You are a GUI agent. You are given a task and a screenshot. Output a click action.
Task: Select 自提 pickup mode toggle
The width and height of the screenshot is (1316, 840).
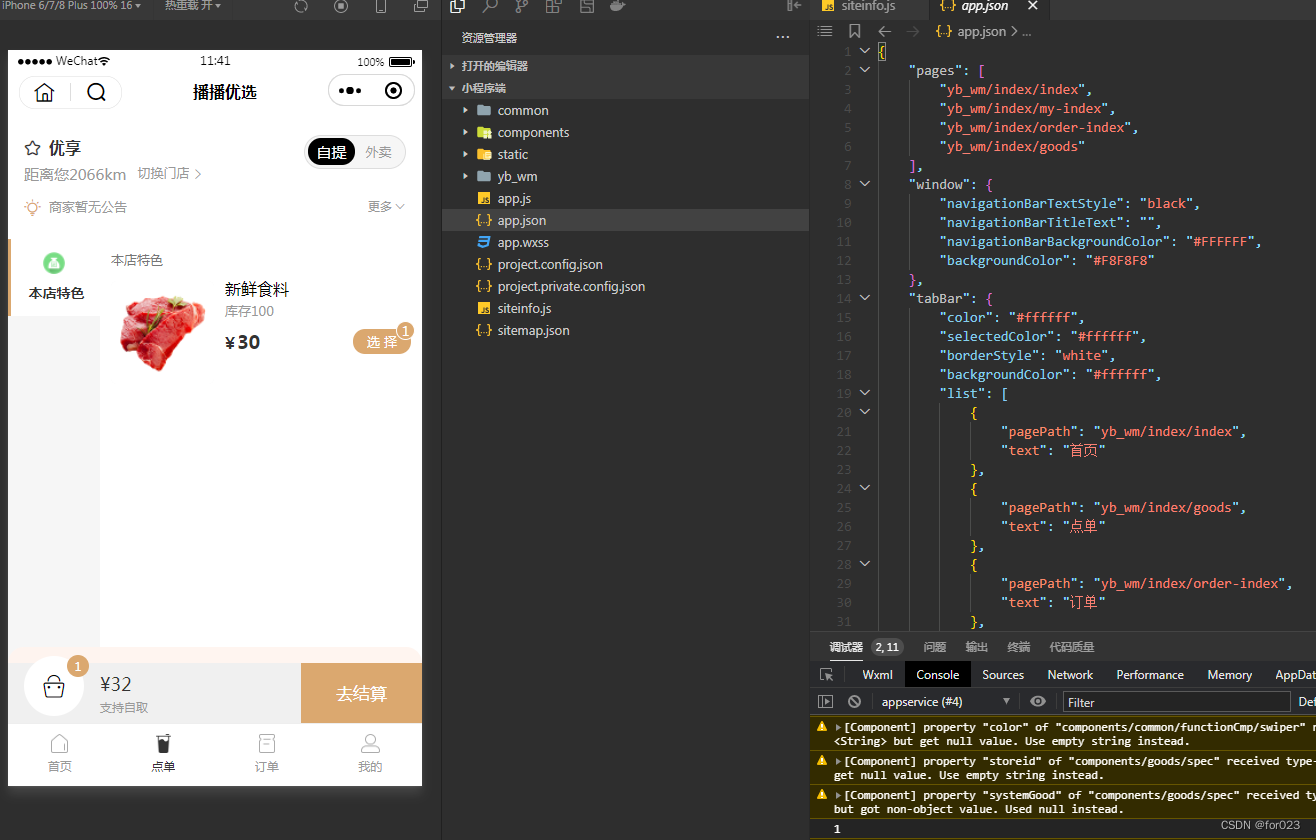331,152
